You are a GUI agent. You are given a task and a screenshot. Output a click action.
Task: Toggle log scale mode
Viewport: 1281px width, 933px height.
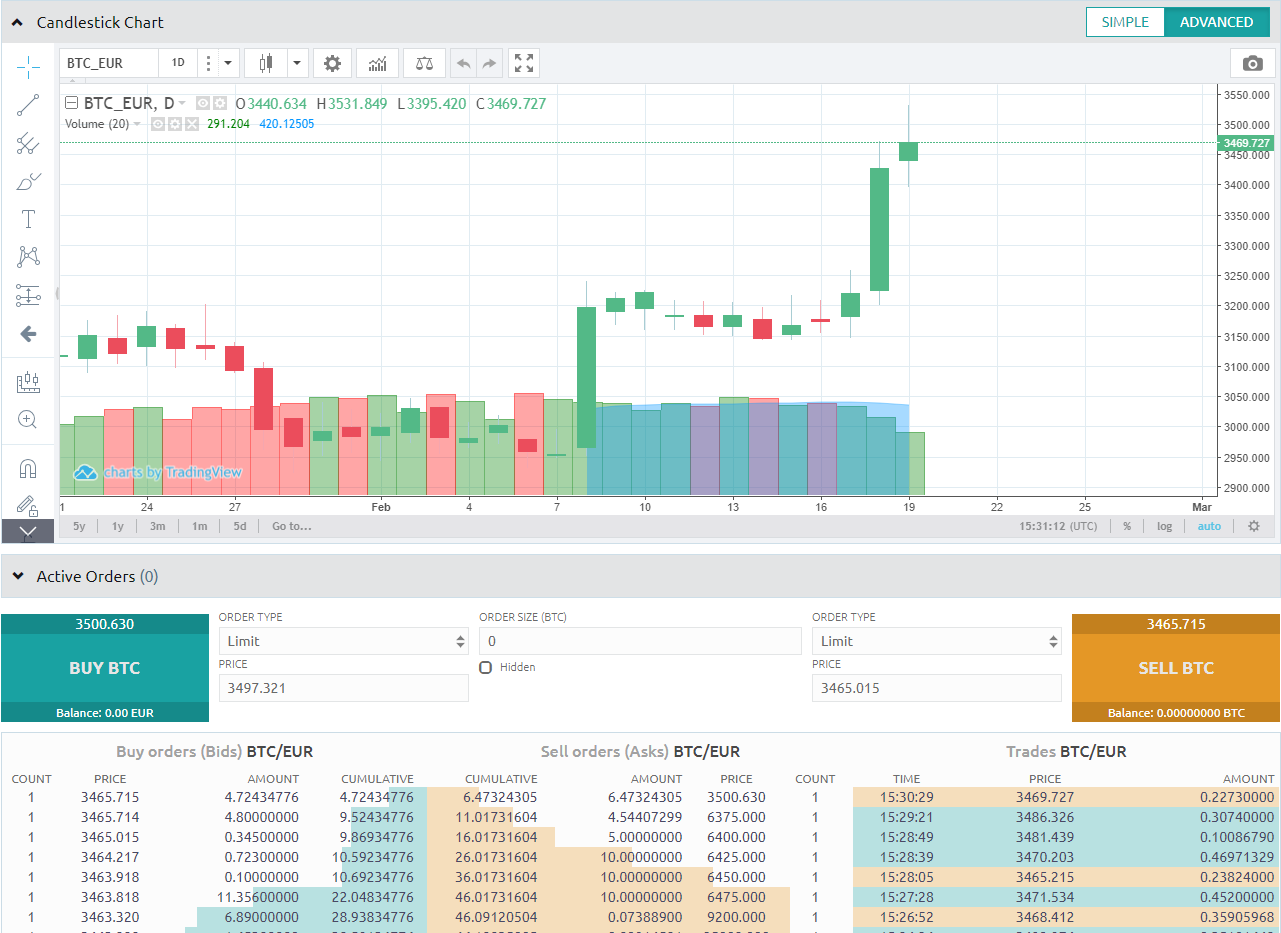[x=1165, y=526]
